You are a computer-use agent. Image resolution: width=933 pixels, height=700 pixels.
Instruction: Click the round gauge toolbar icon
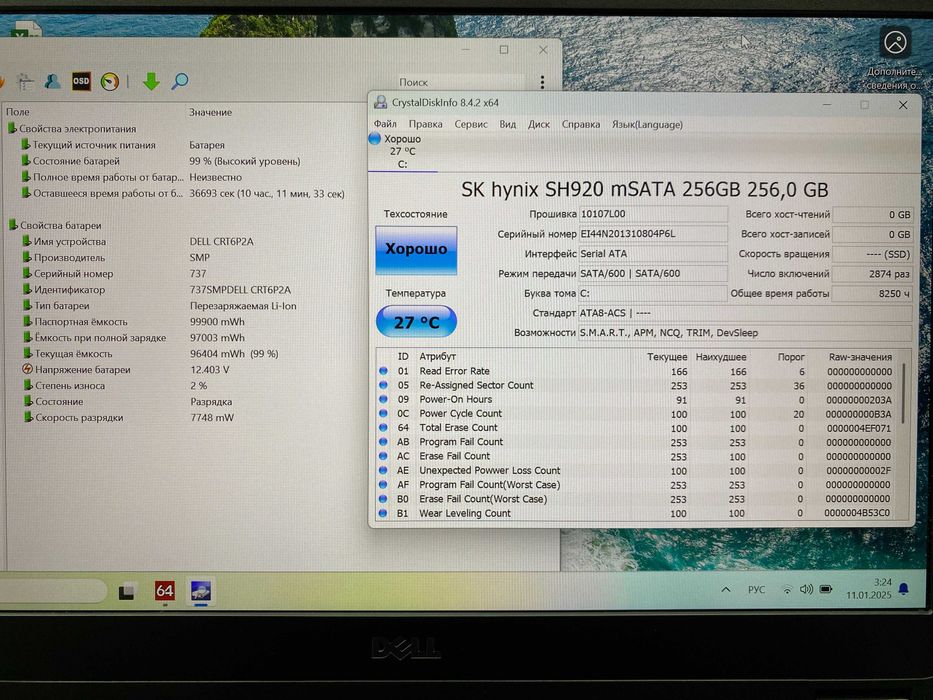[x=109, y=81]
